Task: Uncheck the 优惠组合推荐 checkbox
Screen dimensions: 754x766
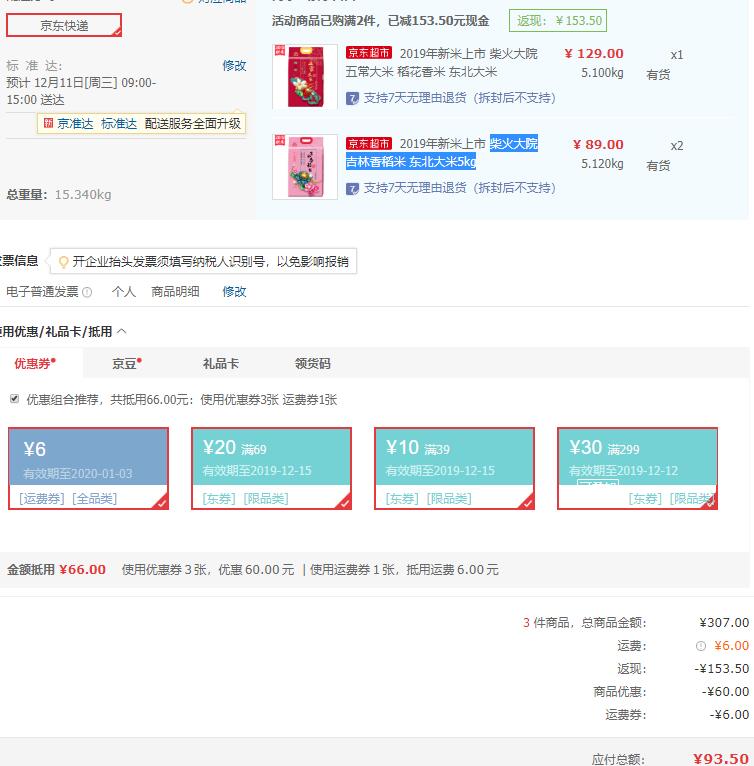Action: 15,399
